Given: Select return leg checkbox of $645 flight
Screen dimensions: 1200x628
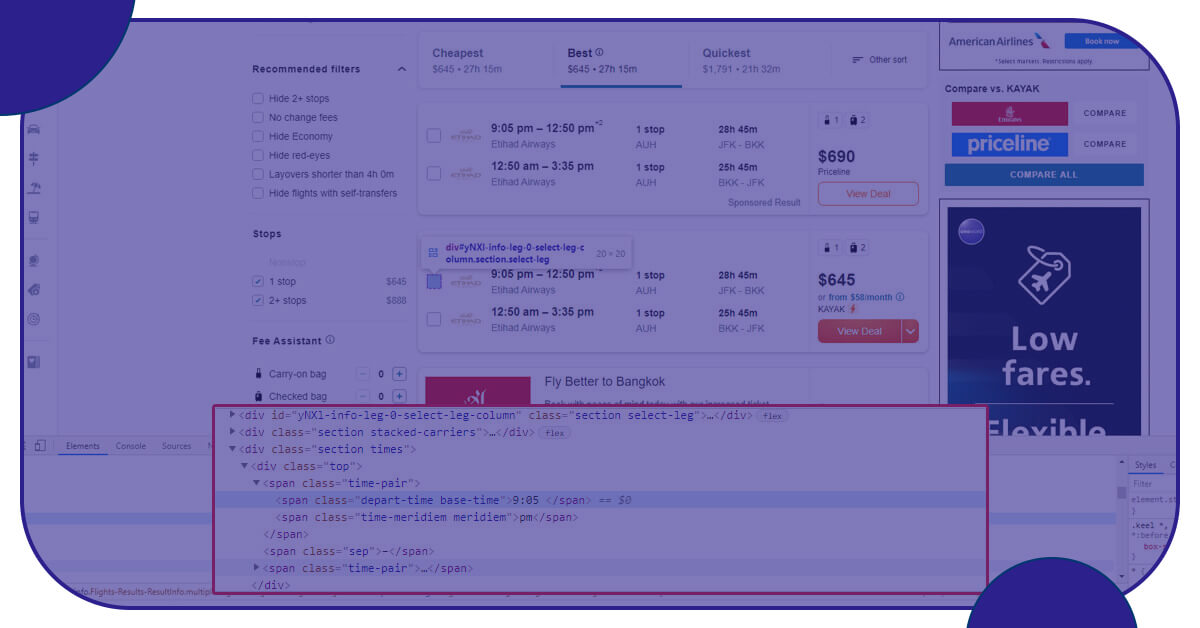Looking at the screenshot, I should (434, 320).
